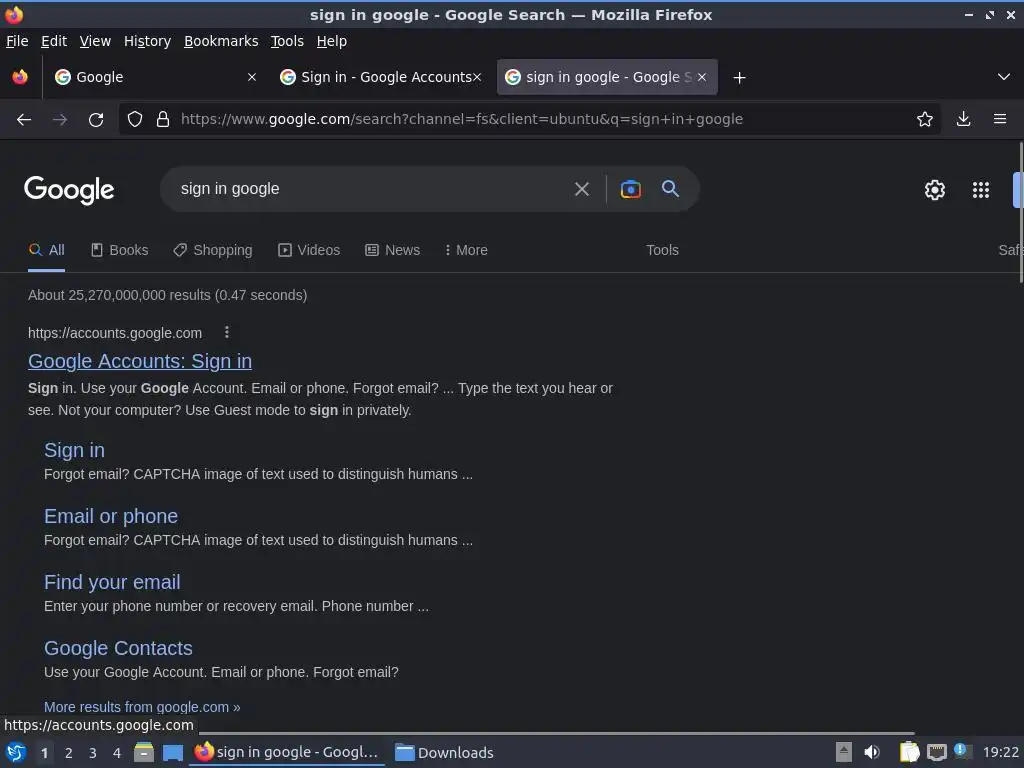Open the Tools menu
The width and height of the screenshot is (1024, 768).
(287, 41)
